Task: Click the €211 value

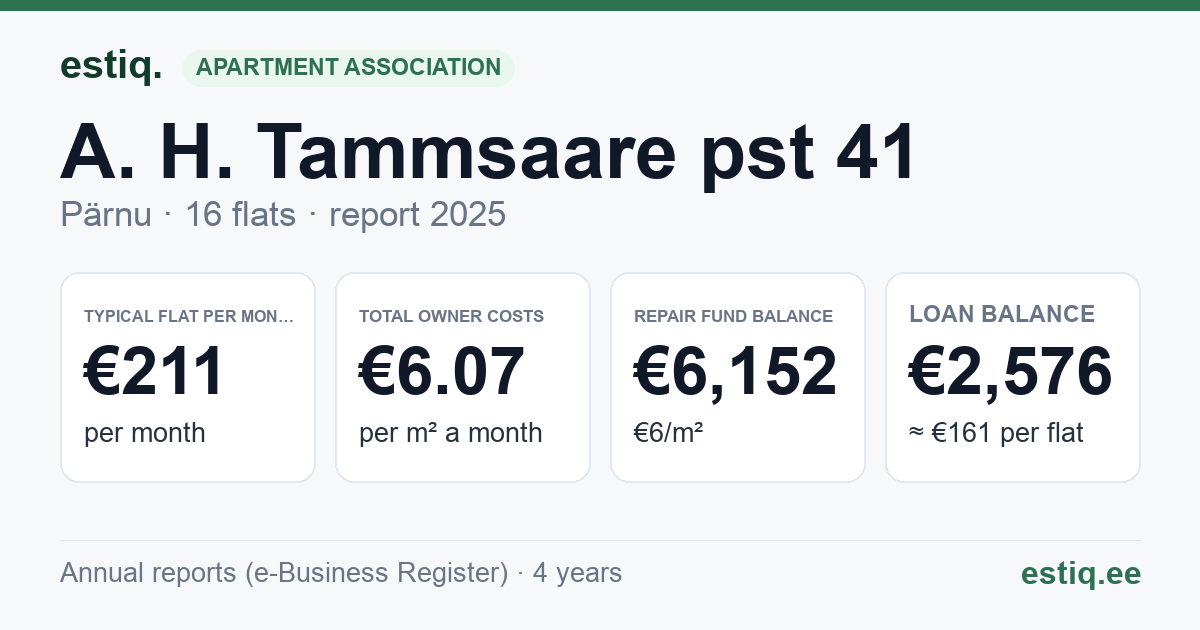Action: (x=154, y=372)
